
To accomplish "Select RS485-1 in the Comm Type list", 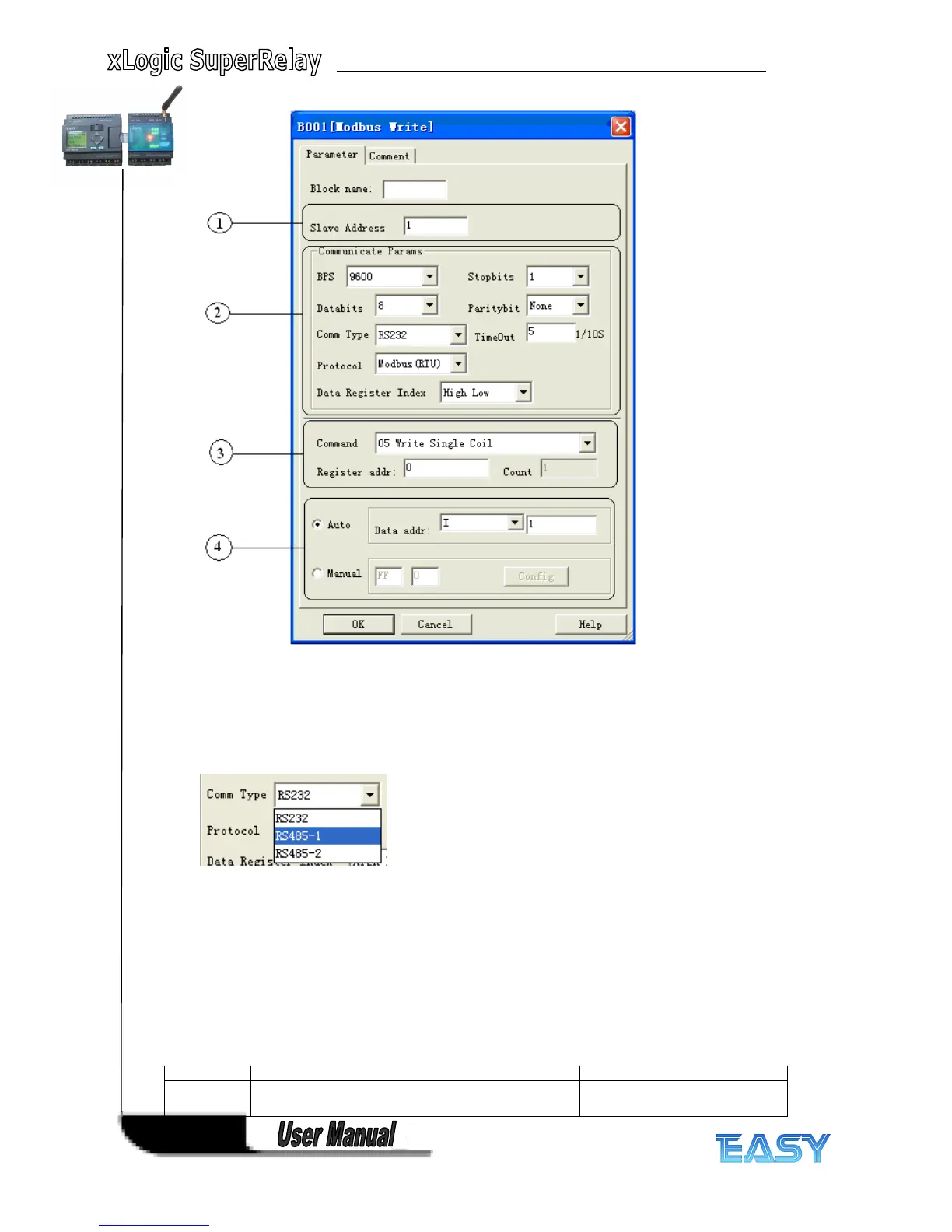I will click(x=327, y=836).
